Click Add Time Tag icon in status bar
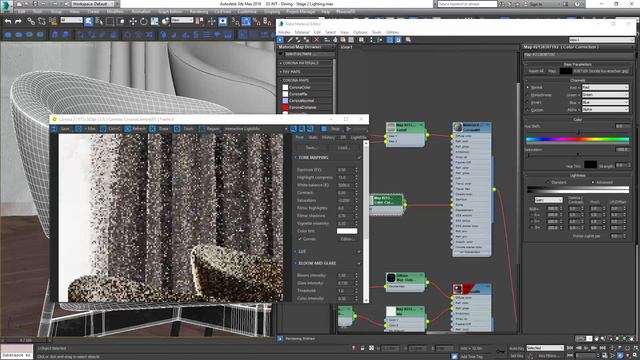 (x=454, y=356)
